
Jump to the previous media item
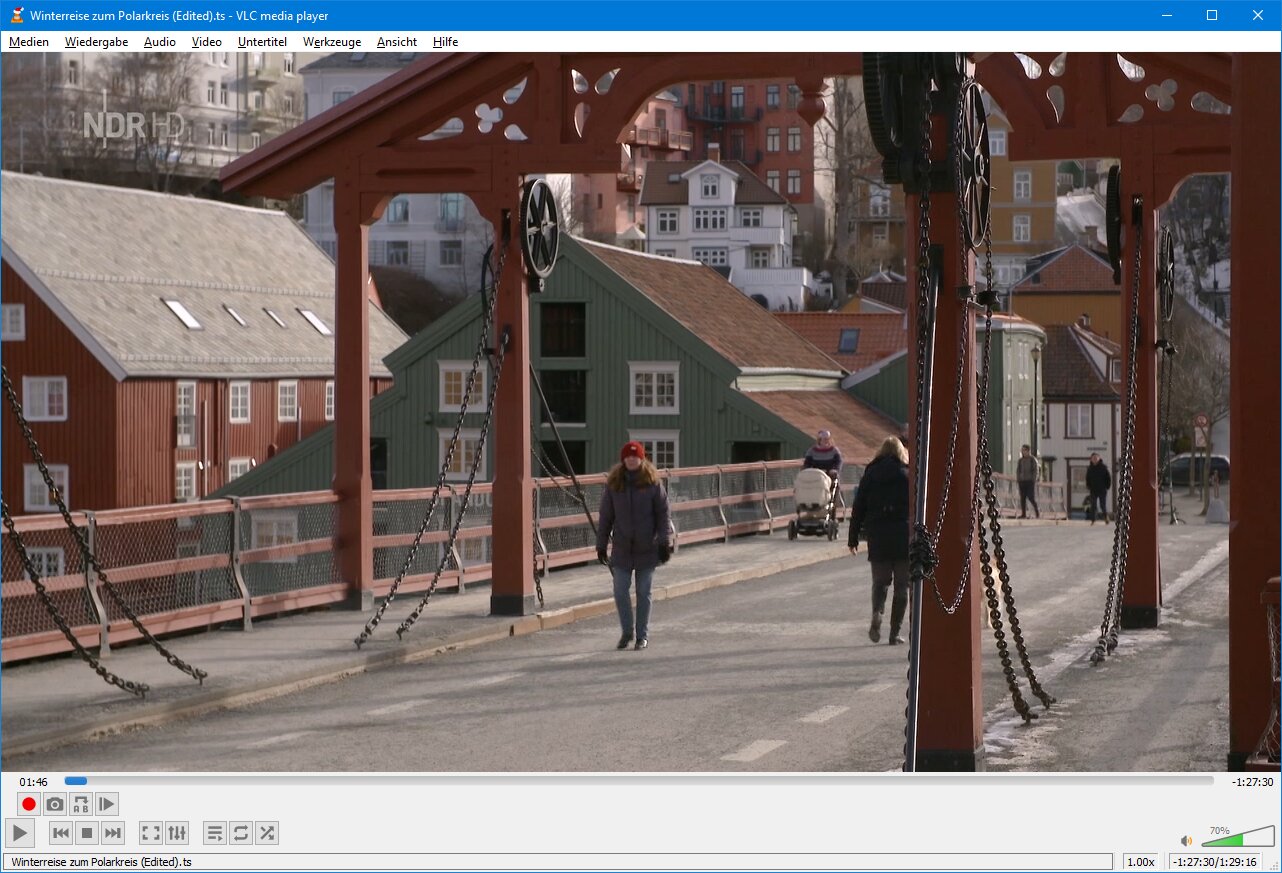point(61,833)
